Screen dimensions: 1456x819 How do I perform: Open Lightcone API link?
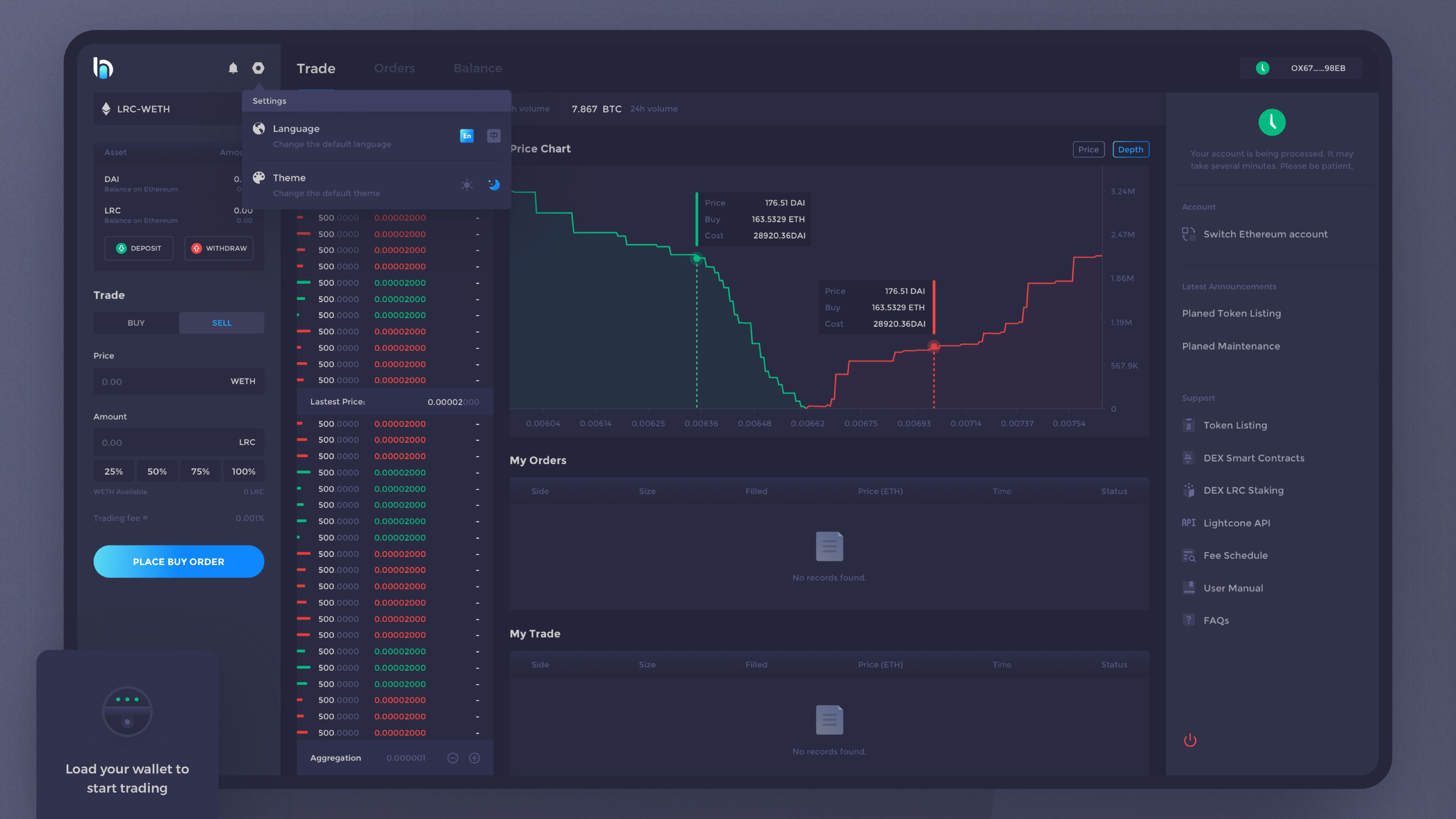click(1237, 523)
